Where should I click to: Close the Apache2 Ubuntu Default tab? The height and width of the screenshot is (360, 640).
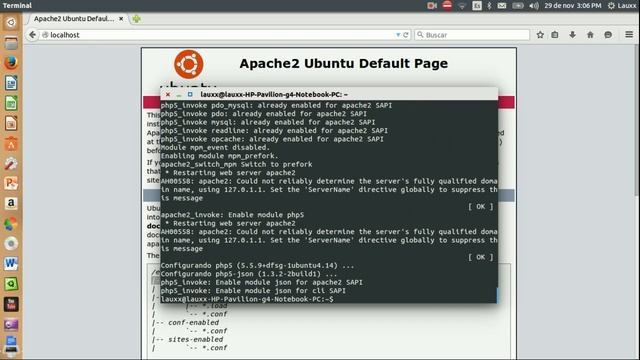click(x=121, y=19)
